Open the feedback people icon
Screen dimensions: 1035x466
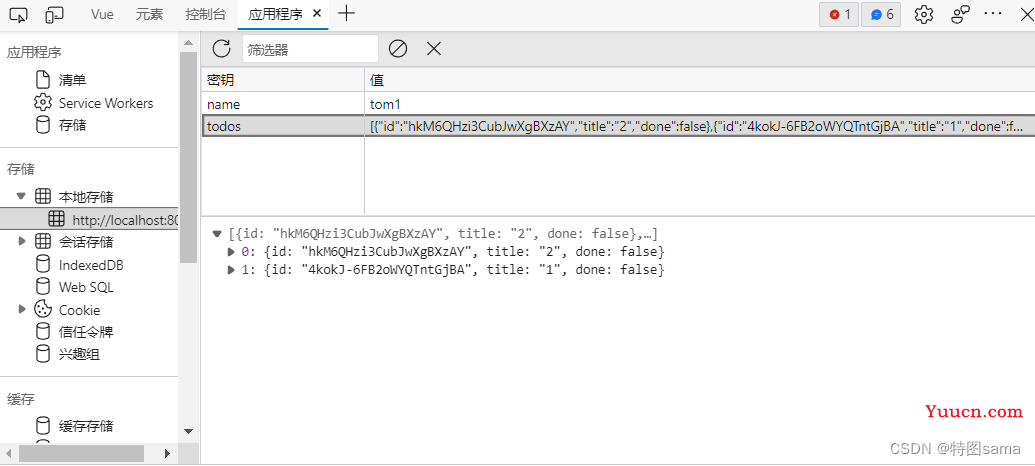click(x=960, y=15)
